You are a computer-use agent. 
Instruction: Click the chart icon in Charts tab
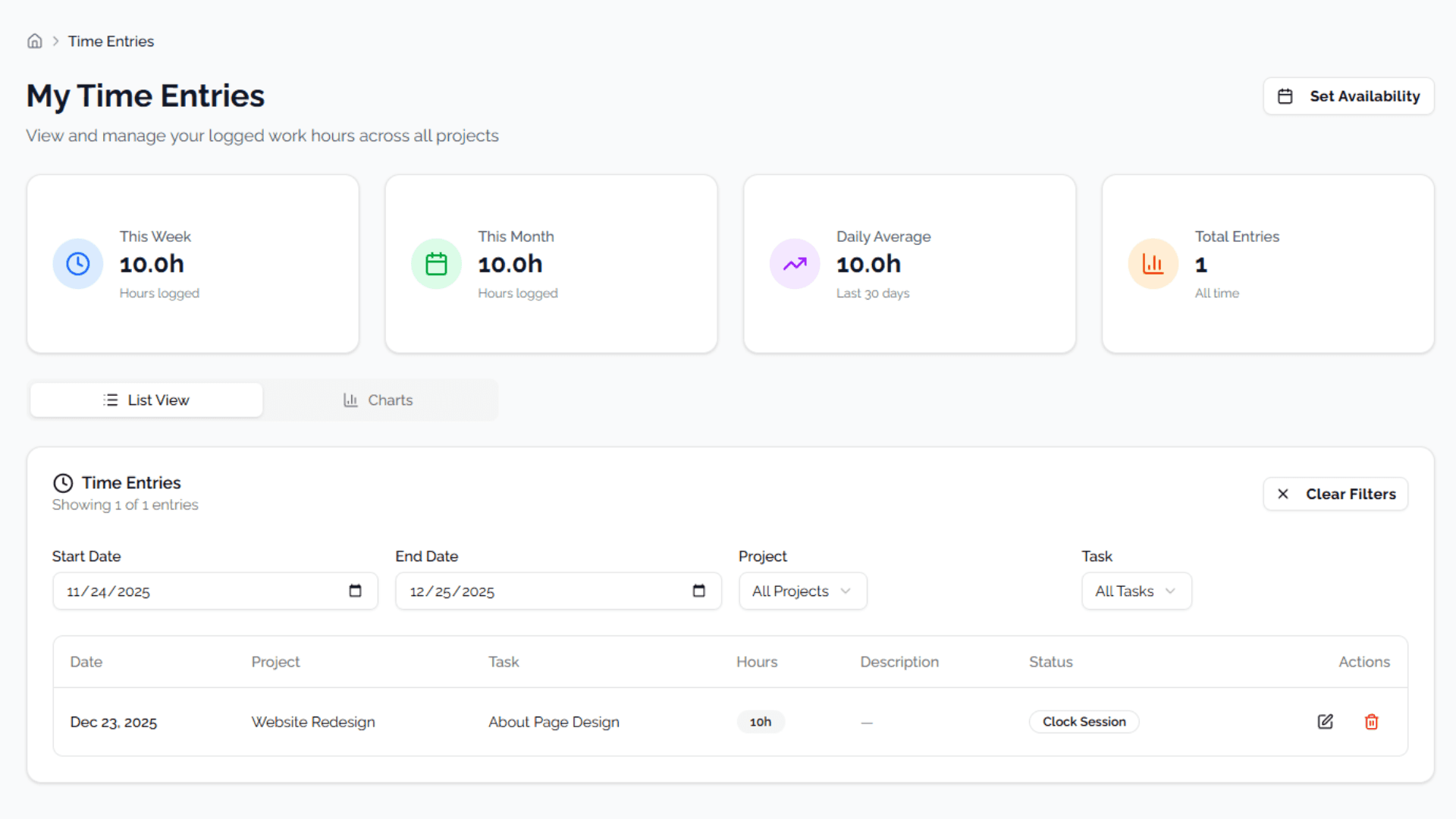point(350,400)
